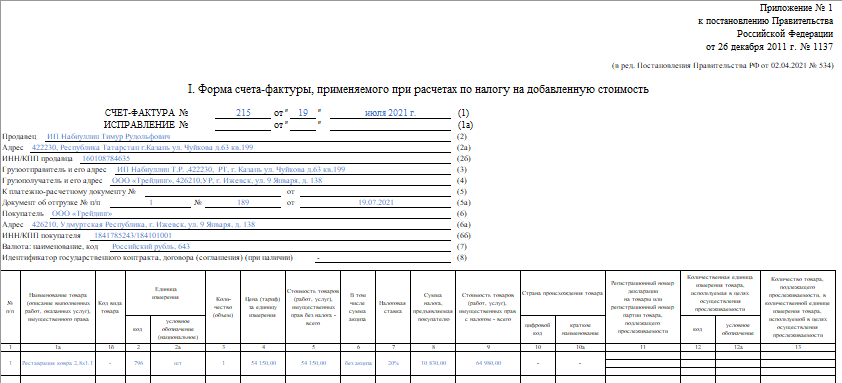Select the unit price cell 54 150,00
This screenshot has width=842, height=383.
(x=264, y=363)
